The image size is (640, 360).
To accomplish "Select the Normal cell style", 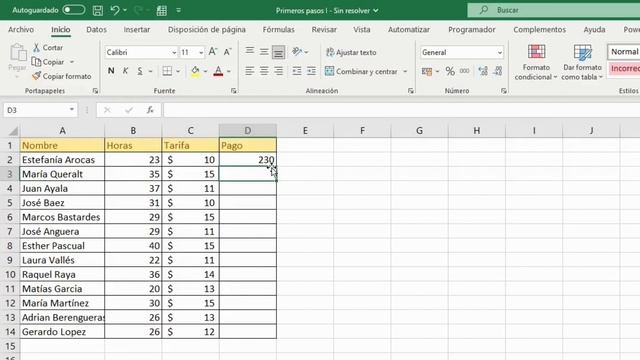I will pos(624,52).
